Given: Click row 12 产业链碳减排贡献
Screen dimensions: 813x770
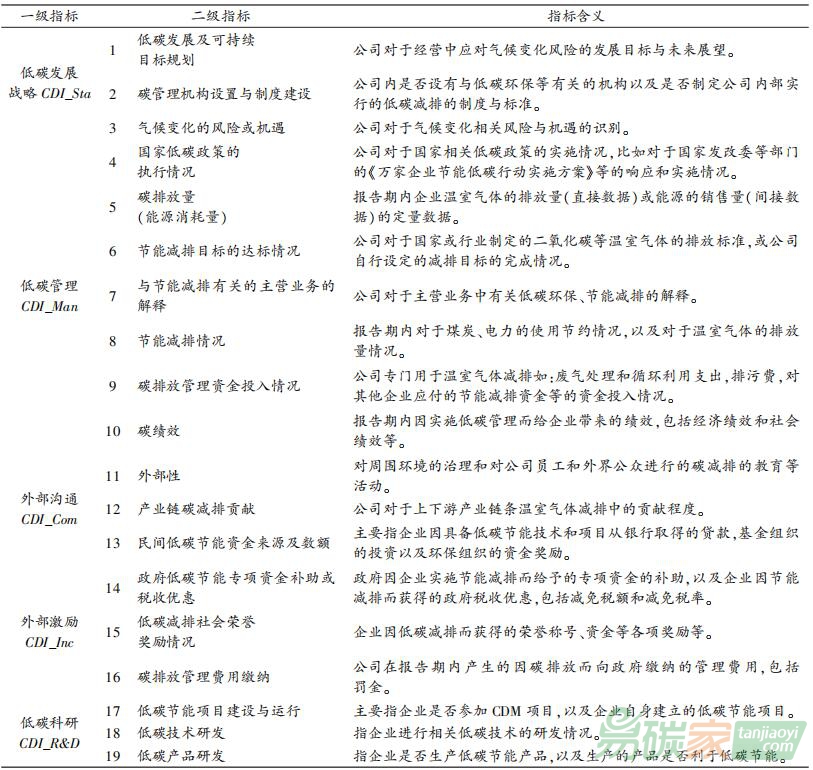Looking at the screenshot, I should tap(197, 509).
